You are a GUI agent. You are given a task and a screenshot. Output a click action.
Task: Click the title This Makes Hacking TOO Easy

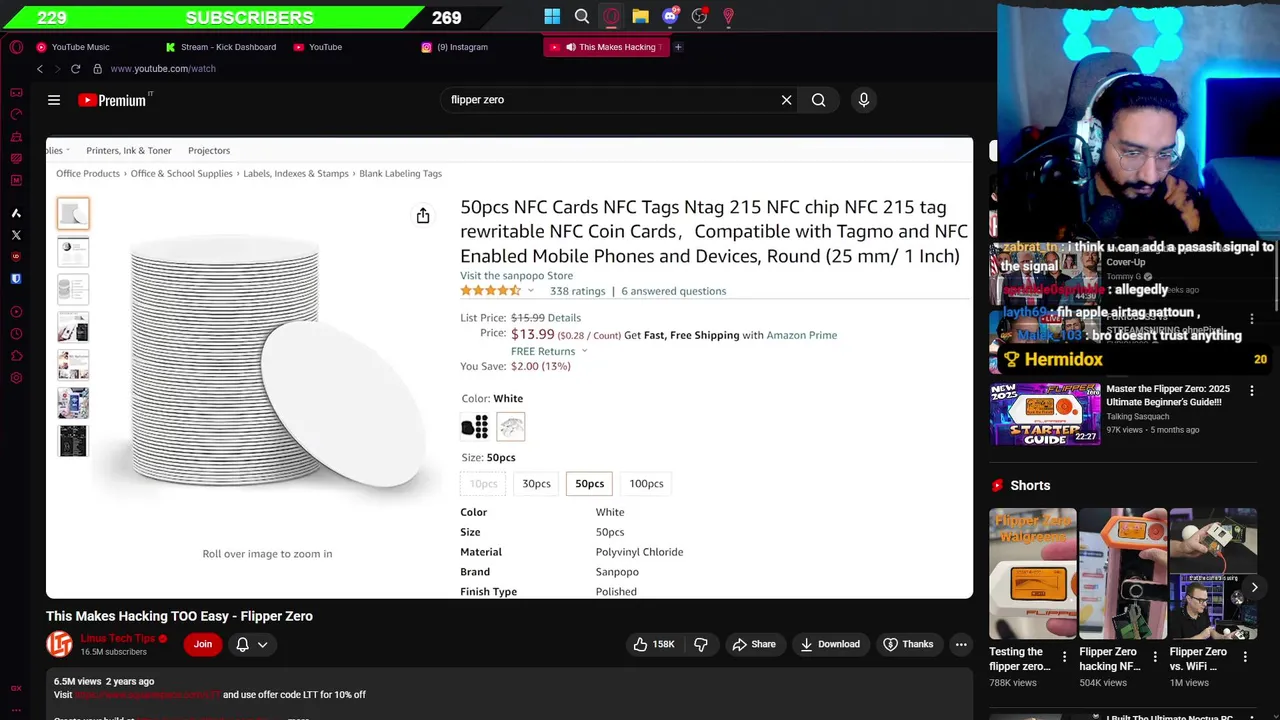click(x=179, y=616)
